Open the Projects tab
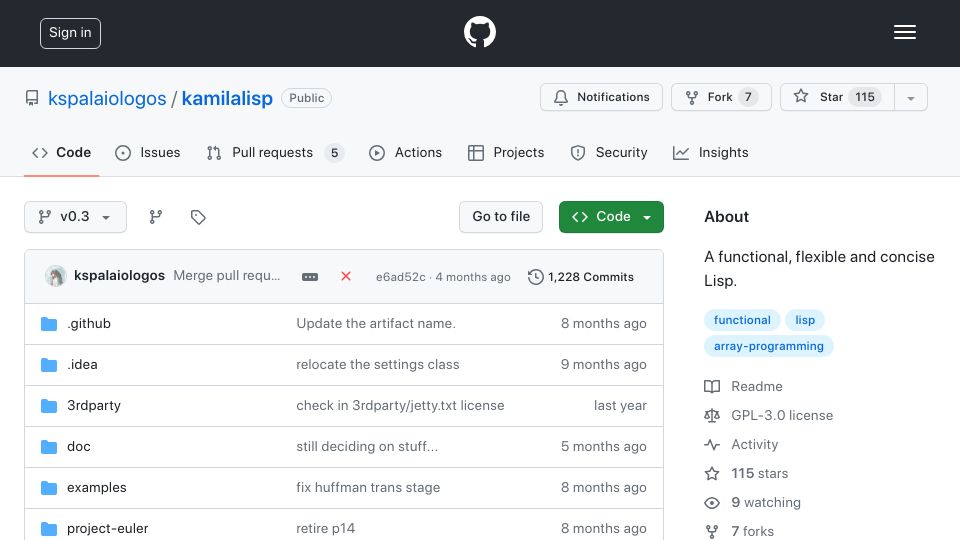The height and width of the screenshot is (540, 960). pos(506,152)
